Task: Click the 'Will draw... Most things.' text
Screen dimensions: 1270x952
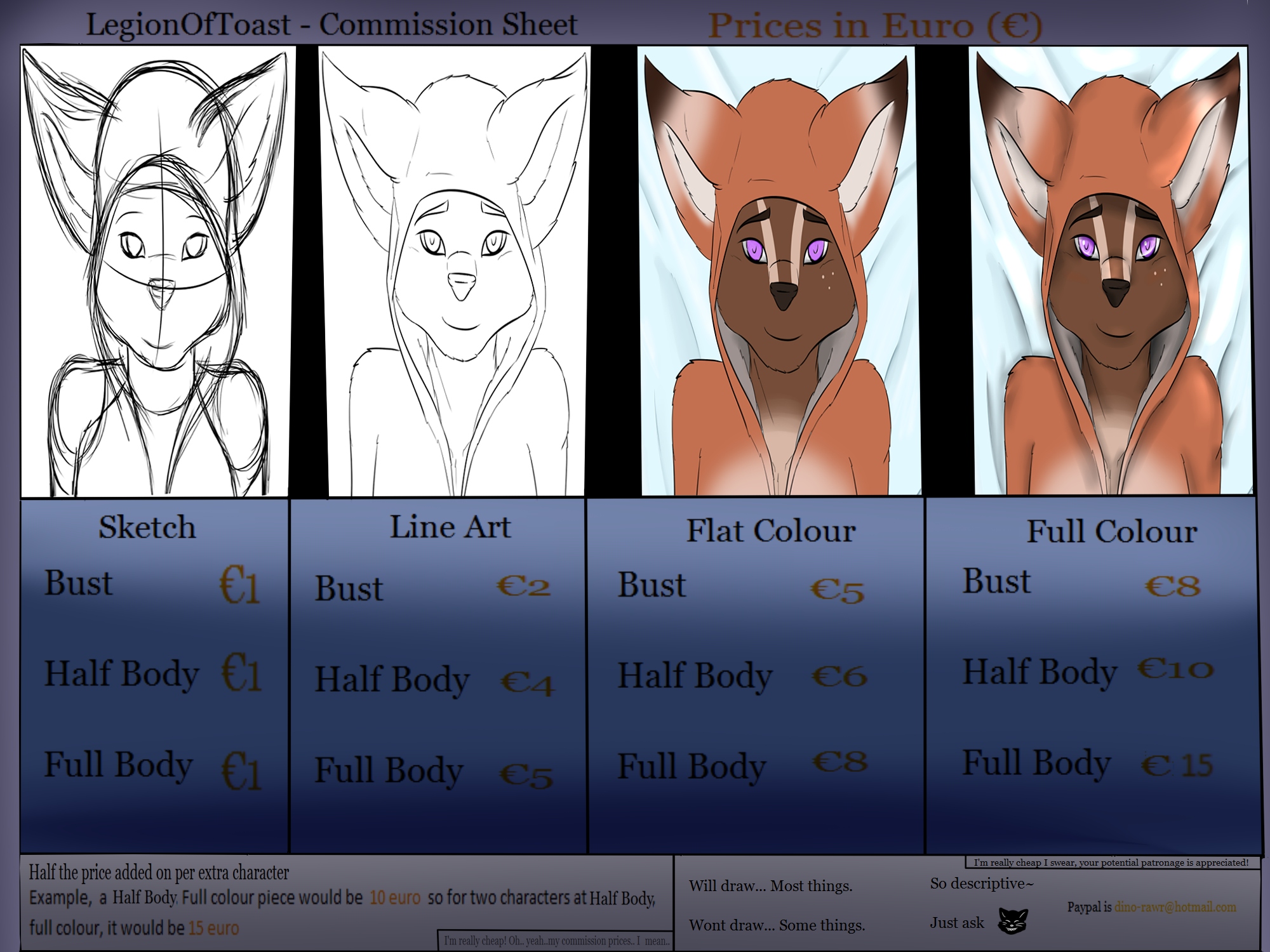Action: point(770,886)
